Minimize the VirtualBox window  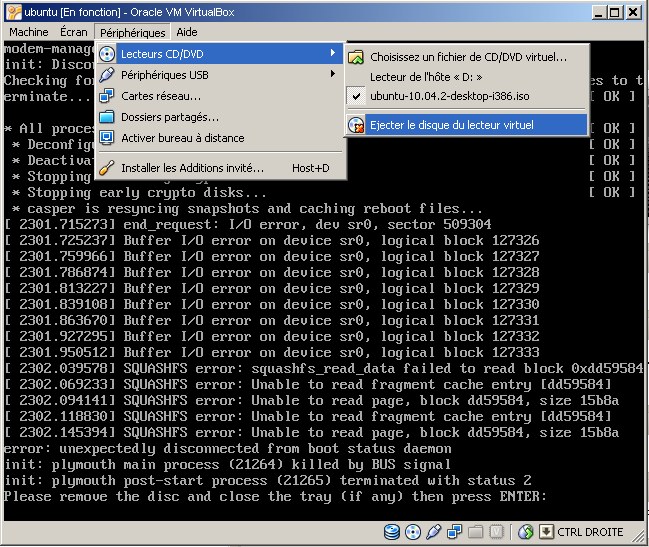(599, 12)
